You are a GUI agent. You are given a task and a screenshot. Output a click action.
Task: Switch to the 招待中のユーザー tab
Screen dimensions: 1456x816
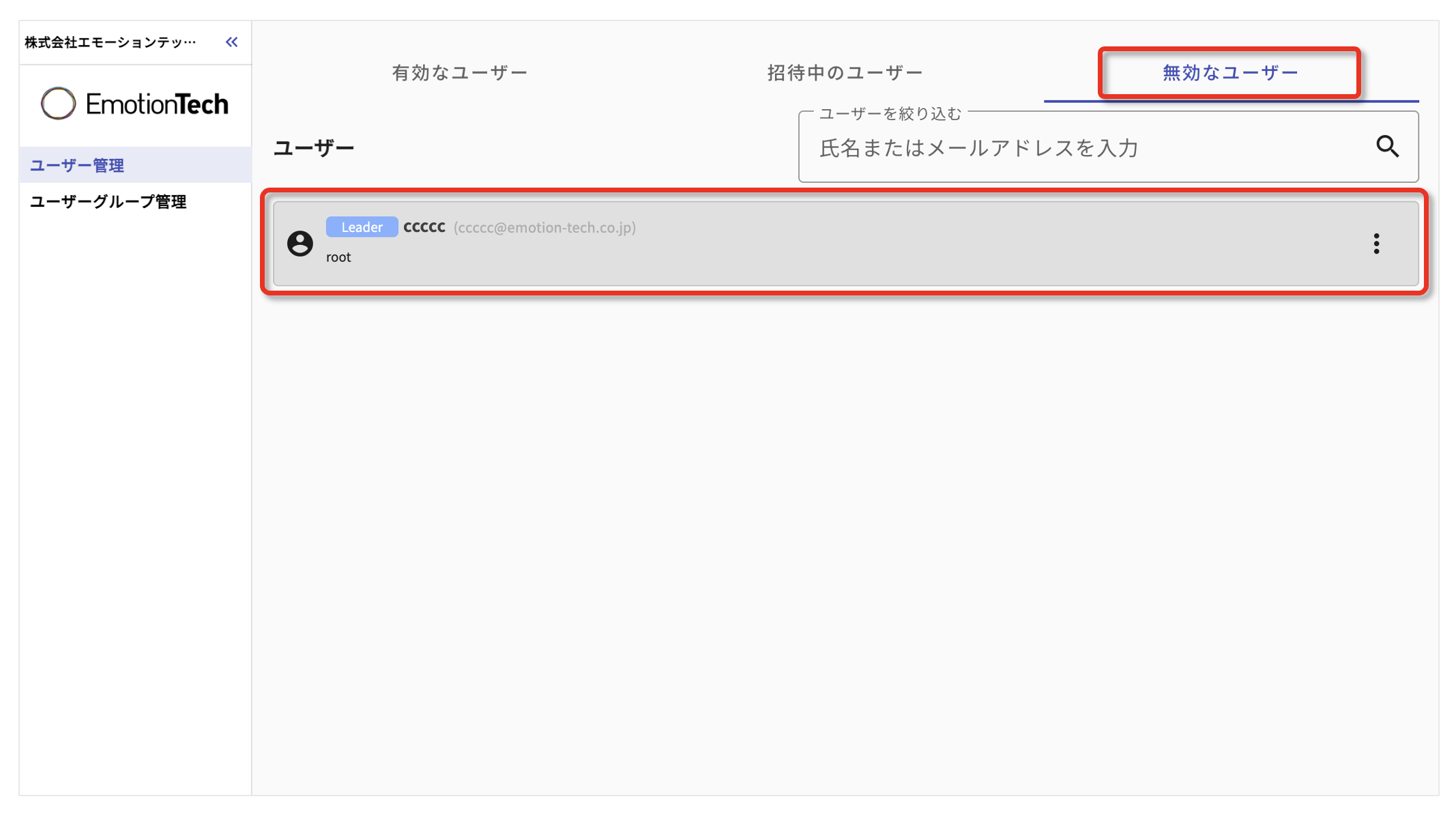click(845, 73)
